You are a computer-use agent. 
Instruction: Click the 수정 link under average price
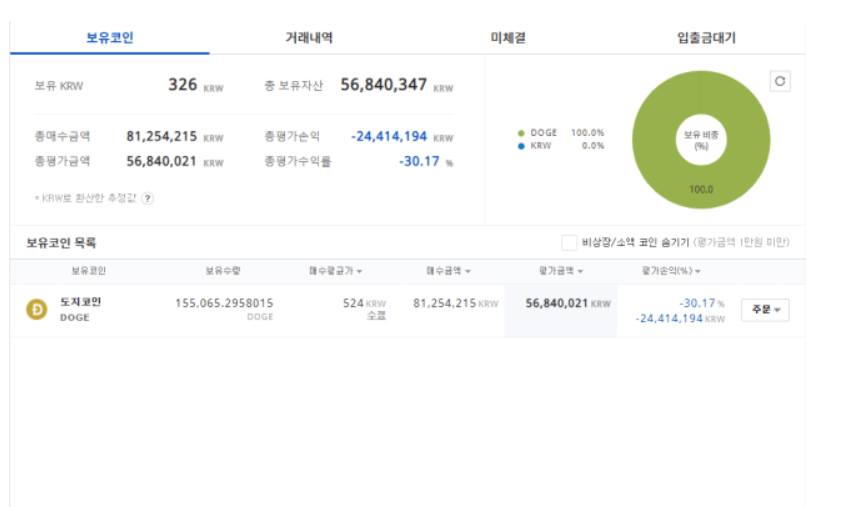point(377,315)
